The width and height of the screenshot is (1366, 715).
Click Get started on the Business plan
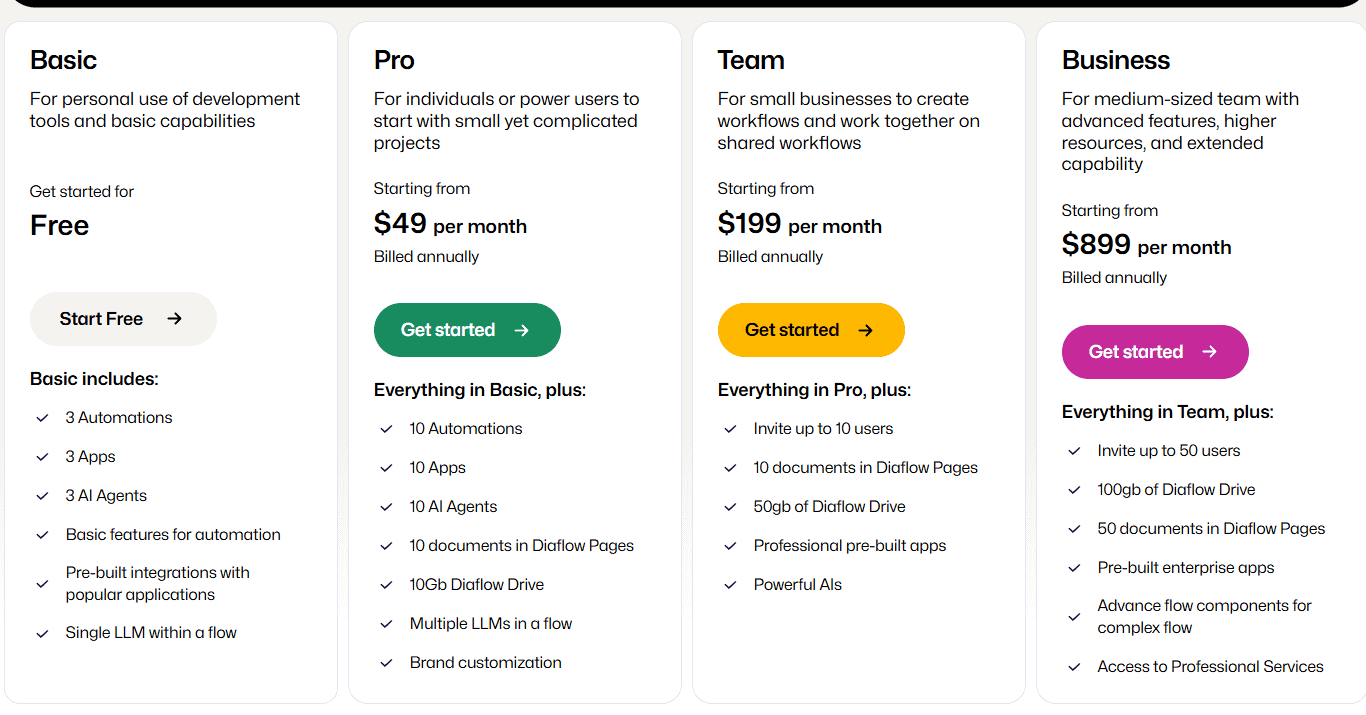(1155, 352)
